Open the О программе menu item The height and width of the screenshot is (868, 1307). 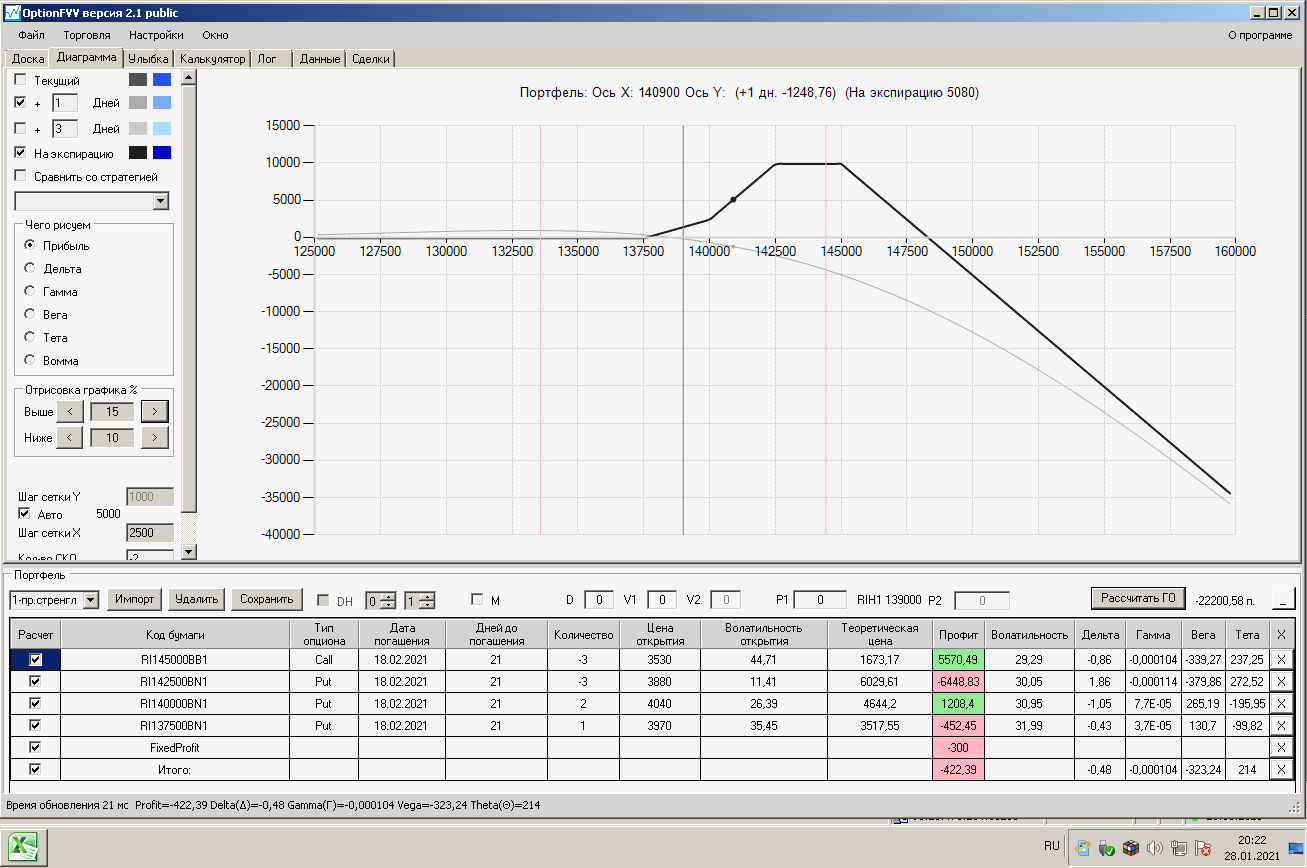(x=1259, y=35)
